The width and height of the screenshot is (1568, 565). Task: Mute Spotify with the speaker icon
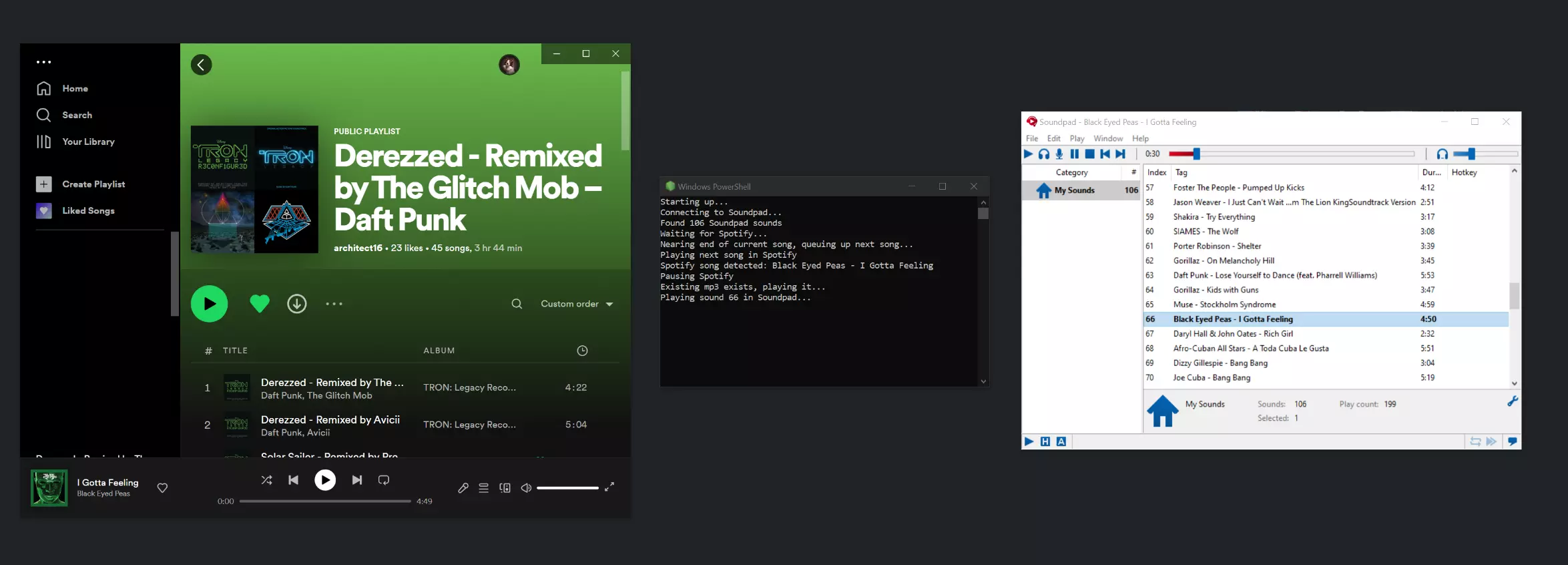click(526, 488)
